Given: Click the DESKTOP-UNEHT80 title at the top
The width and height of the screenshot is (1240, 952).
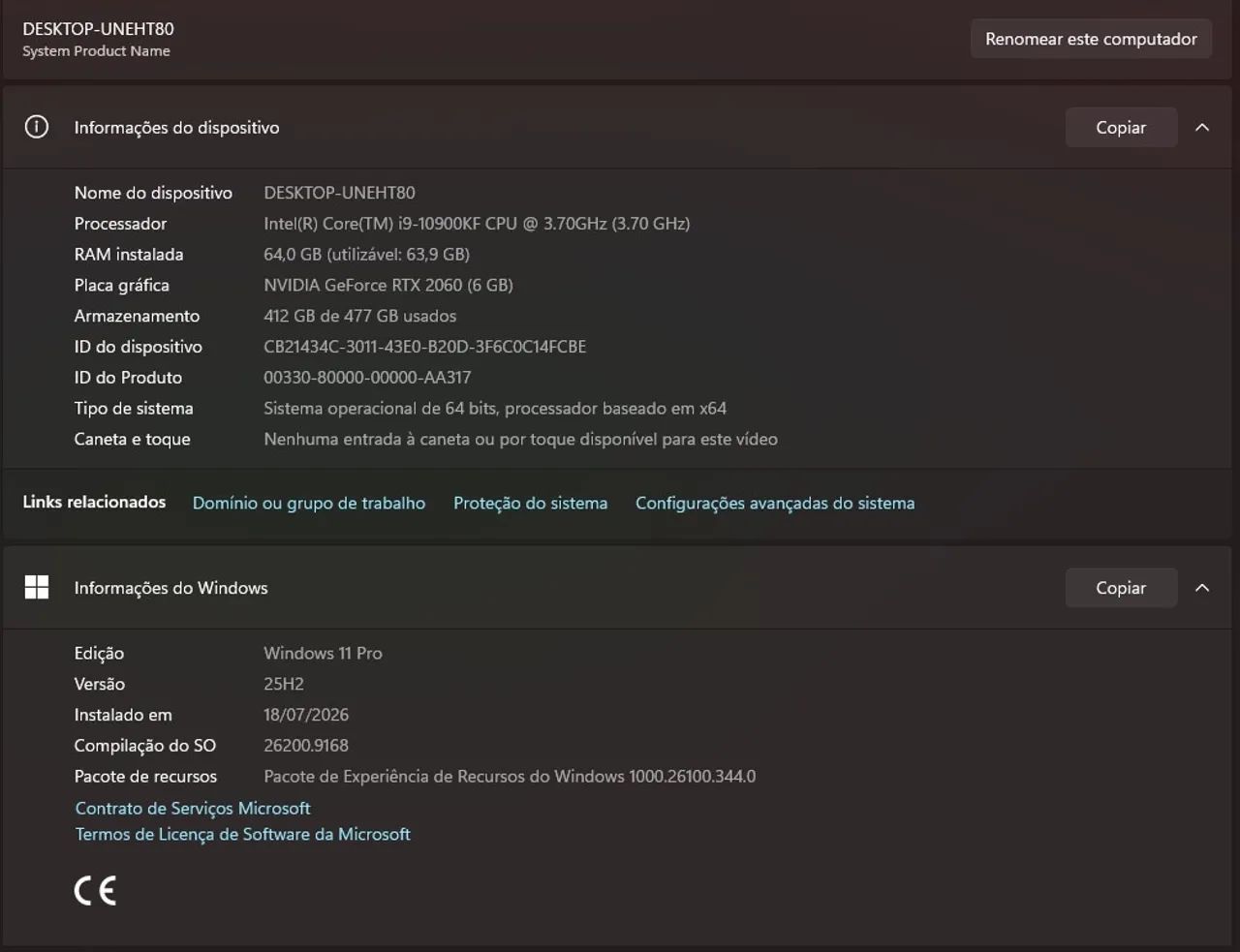Looking at the screenshot, I should point(98,29).
